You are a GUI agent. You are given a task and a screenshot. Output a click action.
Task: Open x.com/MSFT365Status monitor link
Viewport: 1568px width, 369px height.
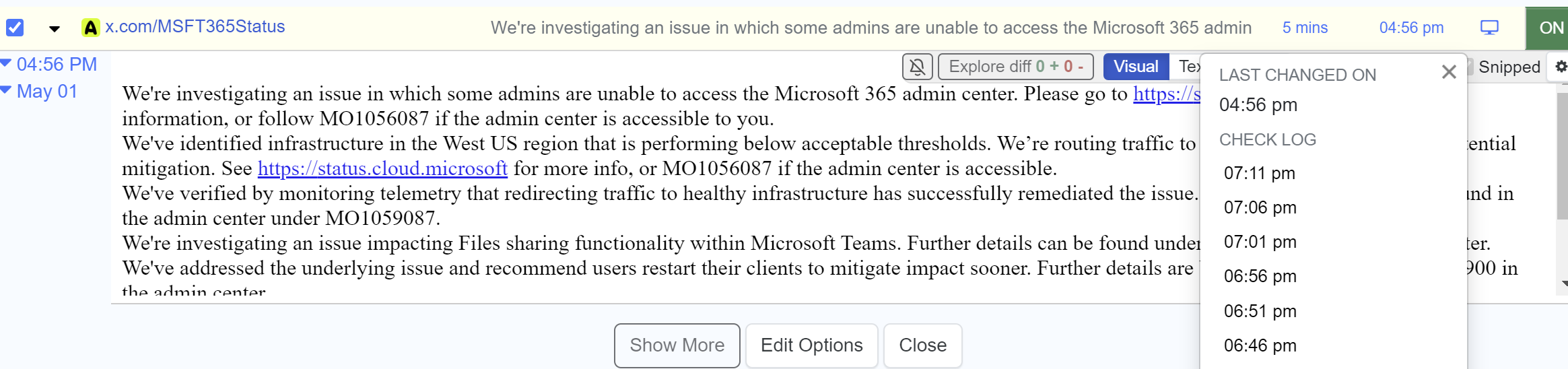tap(195, 27)
